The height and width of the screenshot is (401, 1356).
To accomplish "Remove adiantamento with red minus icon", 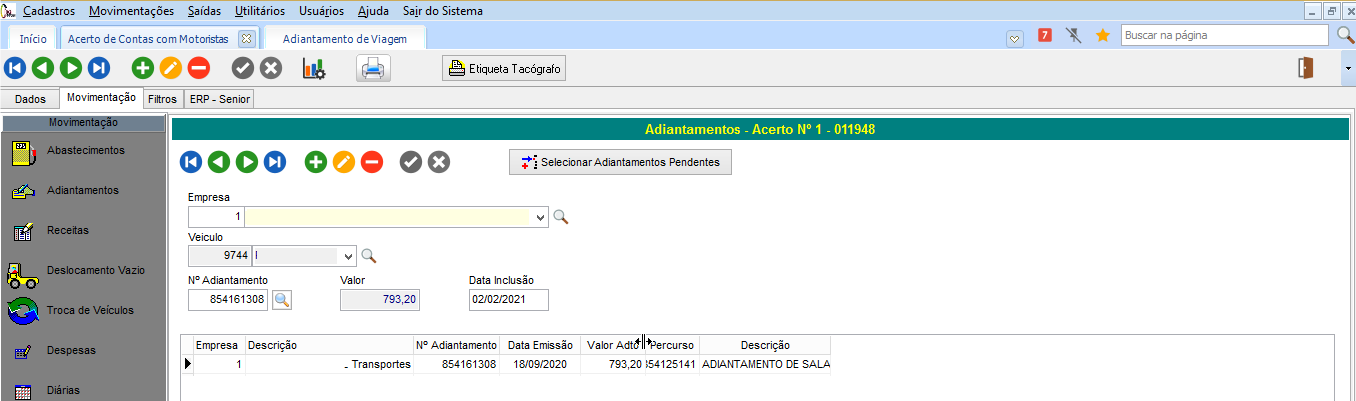I will (x=372, y=162).
